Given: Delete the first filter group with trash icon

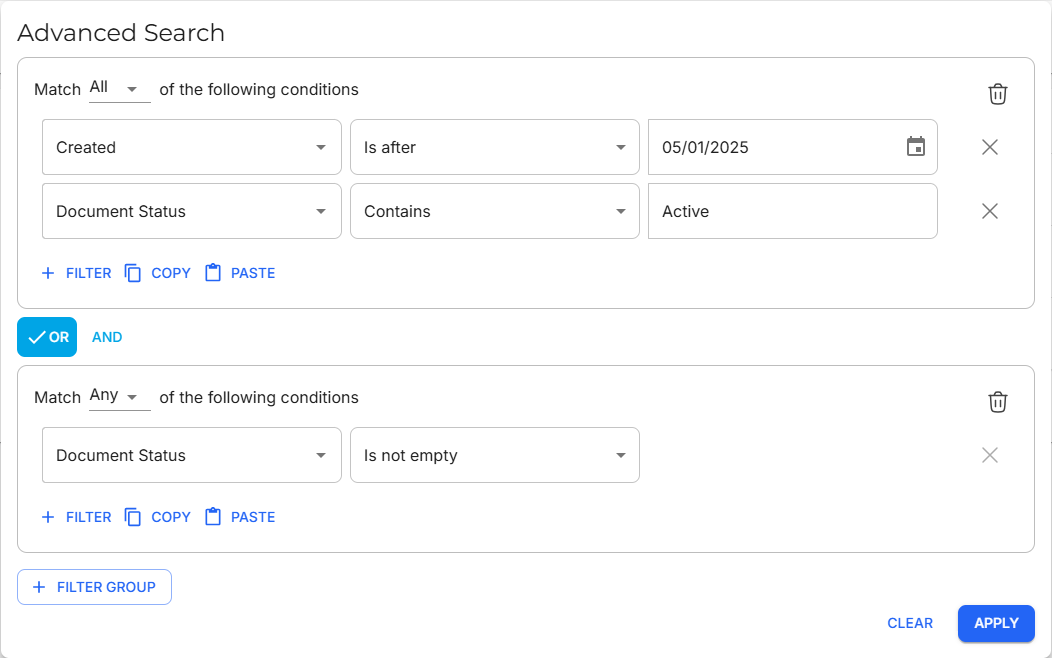Looking at the screenshot, I should pyautogui.click(x=997, y=94).
